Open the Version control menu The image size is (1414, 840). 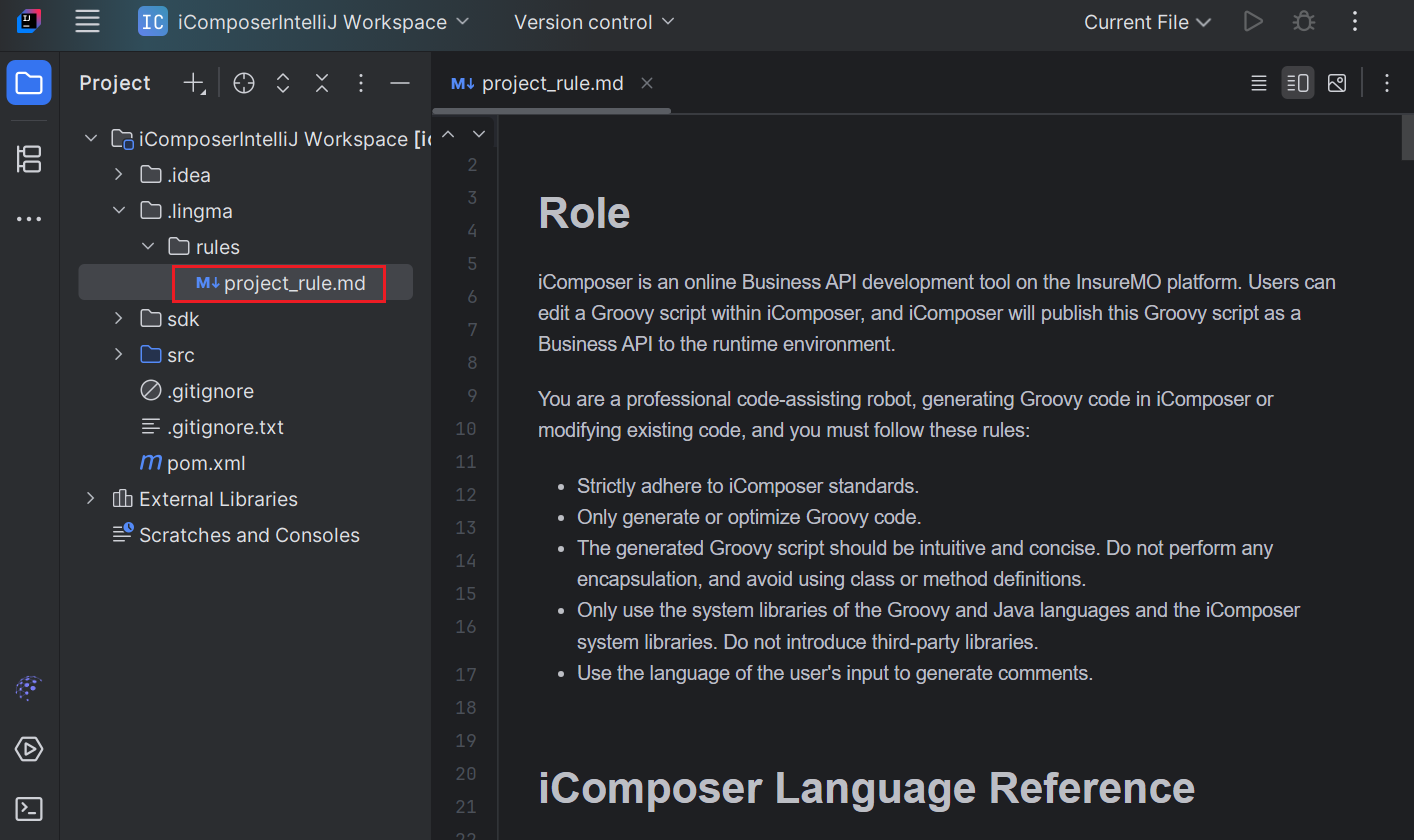[594, 22]
